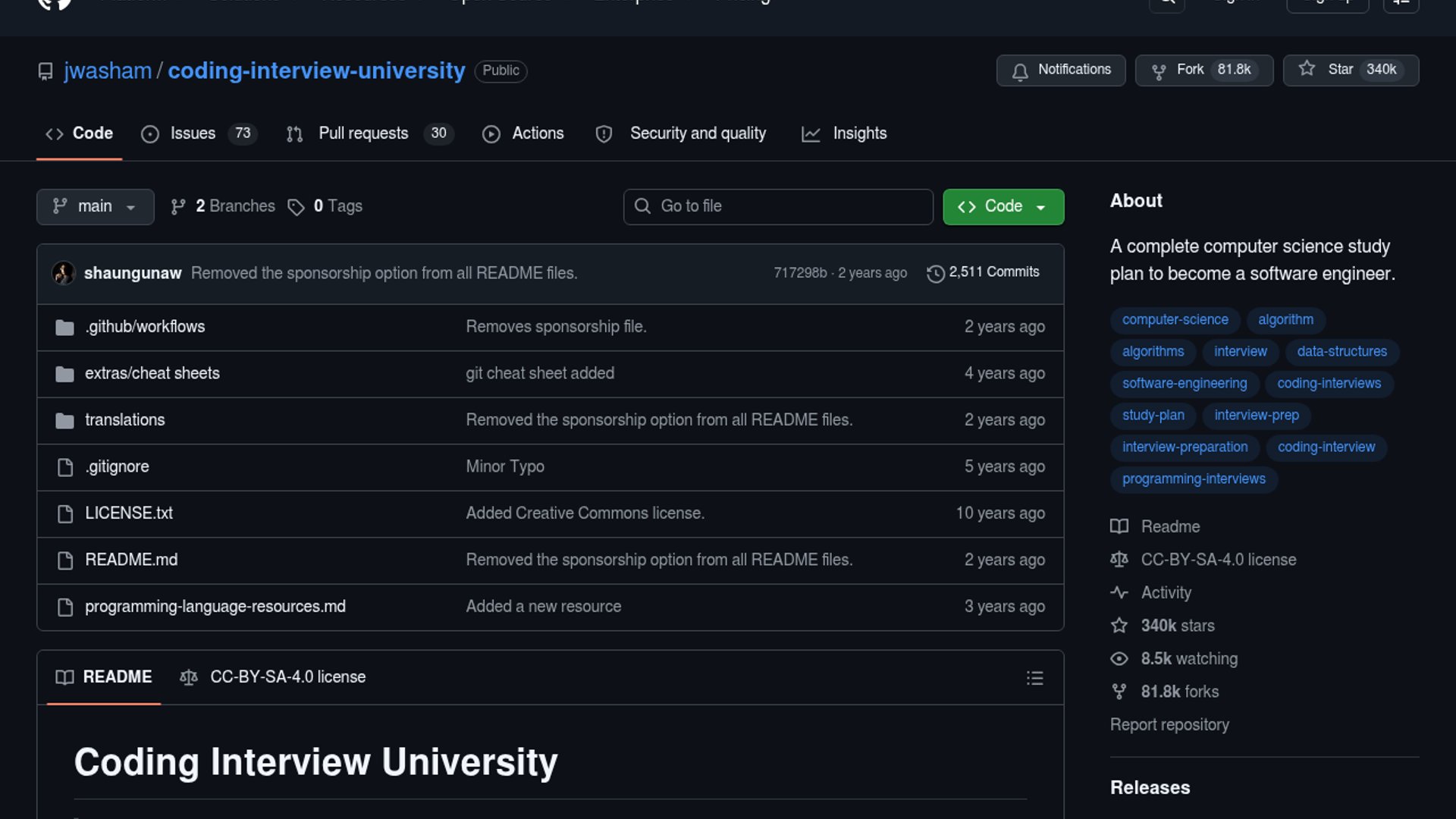
Task: Open the Issues tab
Action: pos(193,134)
